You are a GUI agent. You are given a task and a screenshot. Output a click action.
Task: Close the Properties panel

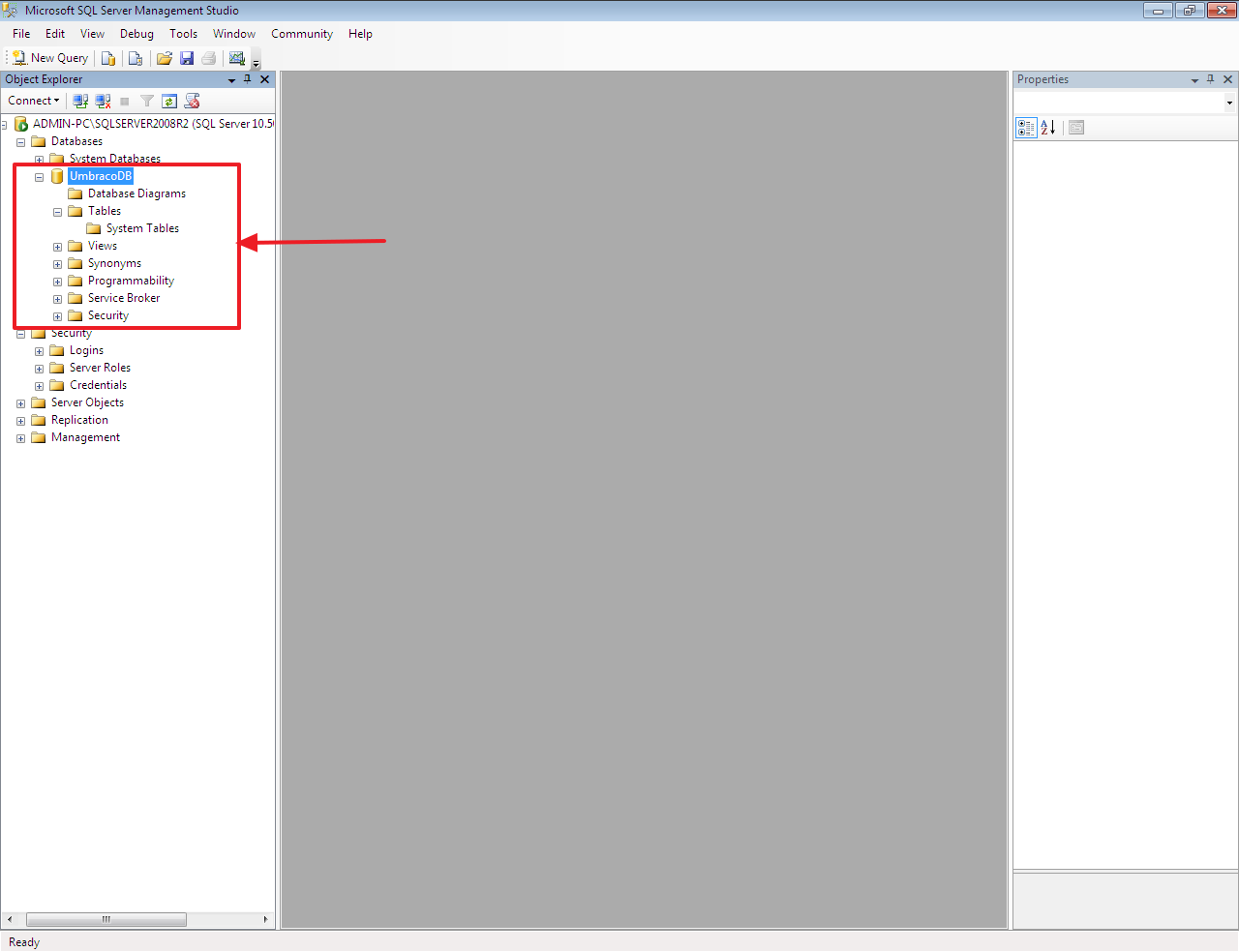1228,79
